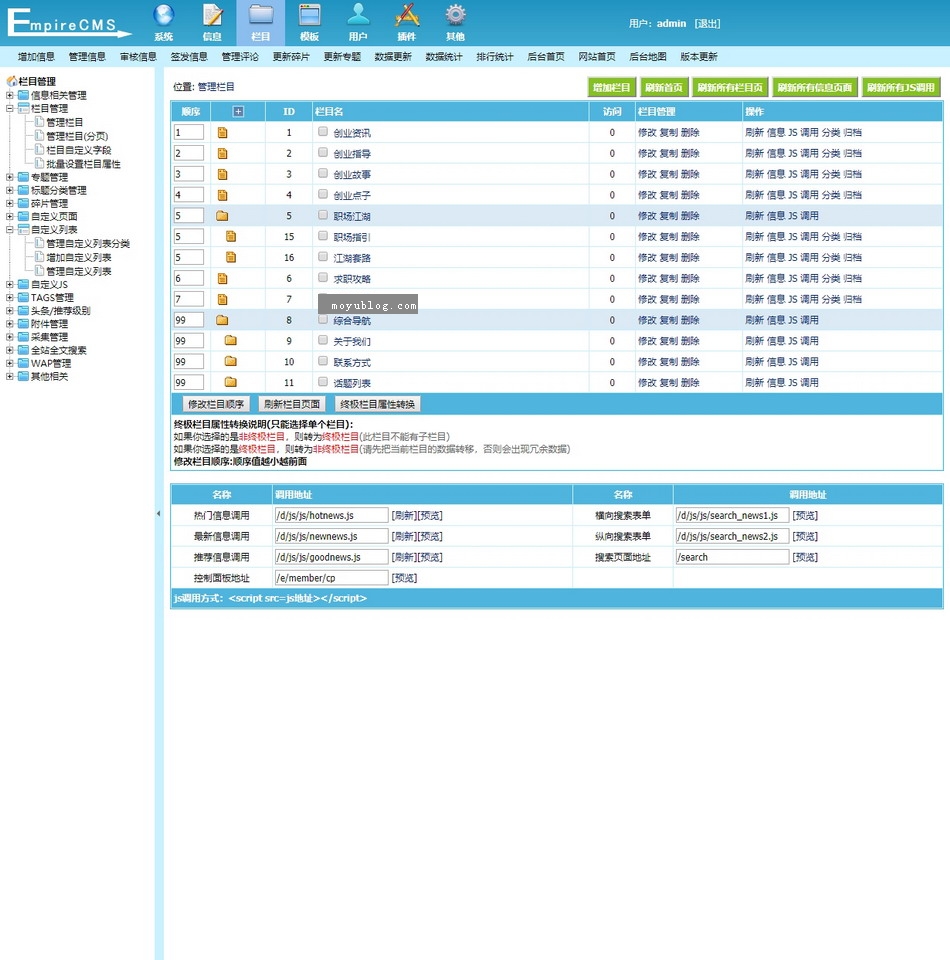Open 批量设置栏目属性 in the left tree

[x=83, y=163]
